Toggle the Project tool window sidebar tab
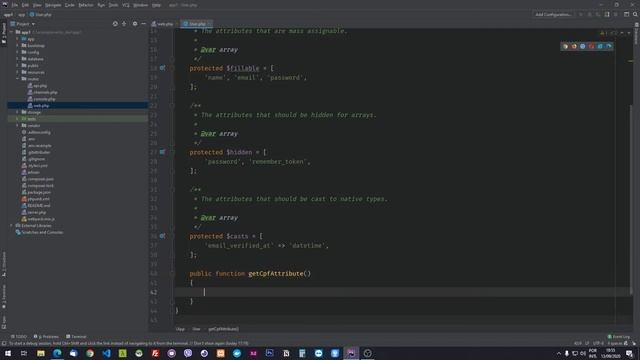The image size is (640, 360). click(x=4, y=34)
